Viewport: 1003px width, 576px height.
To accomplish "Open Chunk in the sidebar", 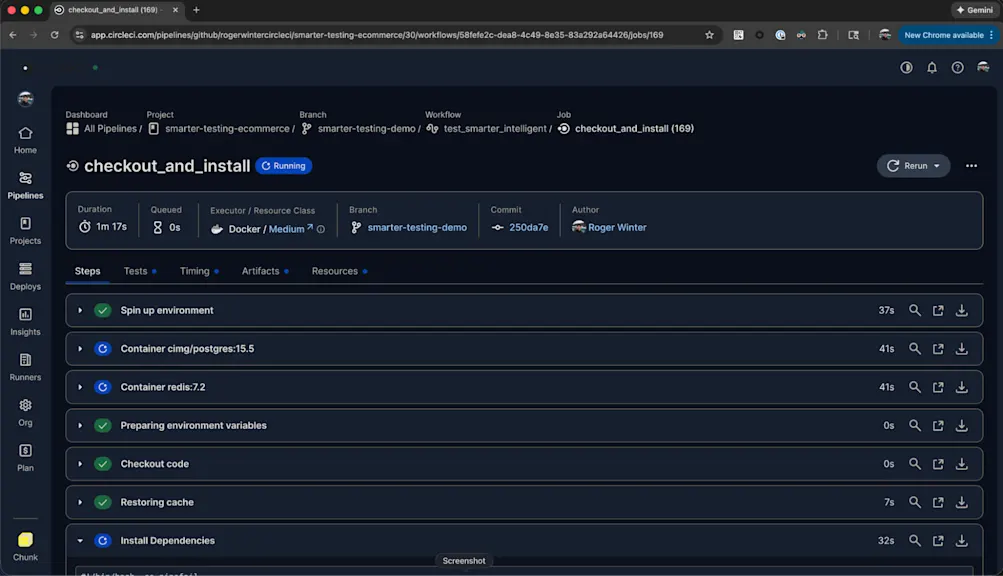I will [x=25, y=547].
